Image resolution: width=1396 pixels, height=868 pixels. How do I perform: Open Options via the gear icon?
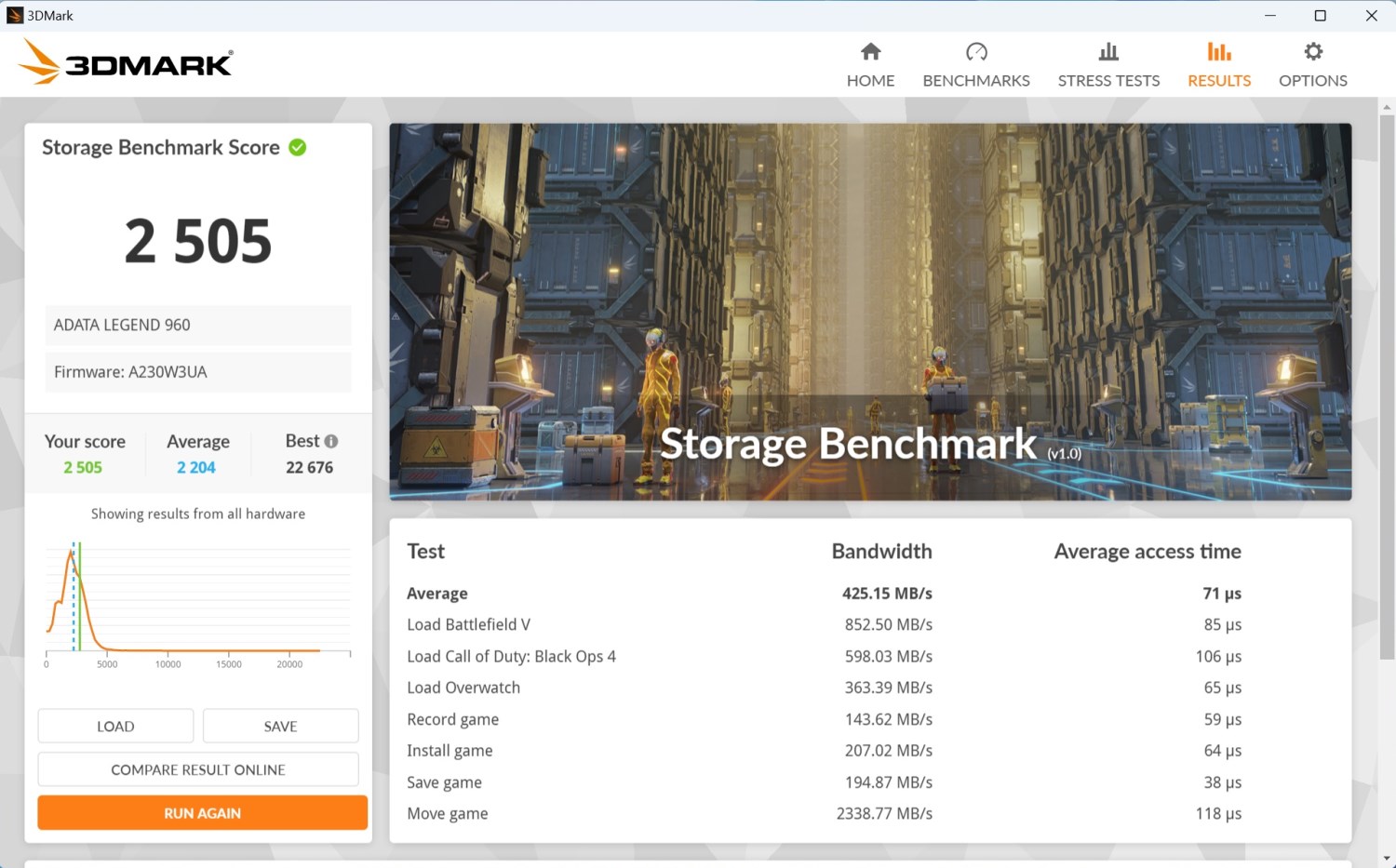(x=1312, y=52)
